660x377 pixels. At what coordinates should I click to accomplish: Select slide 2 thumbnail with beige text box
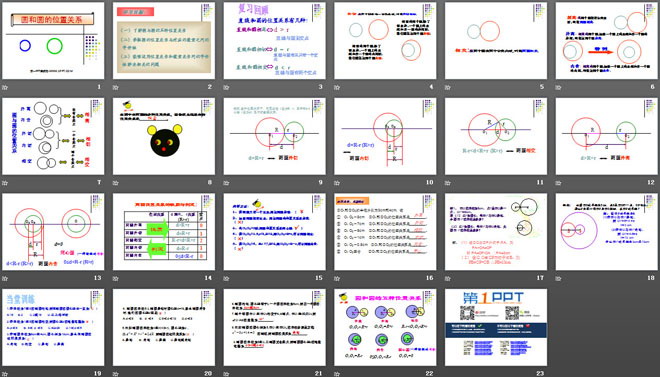pos(164,41)
